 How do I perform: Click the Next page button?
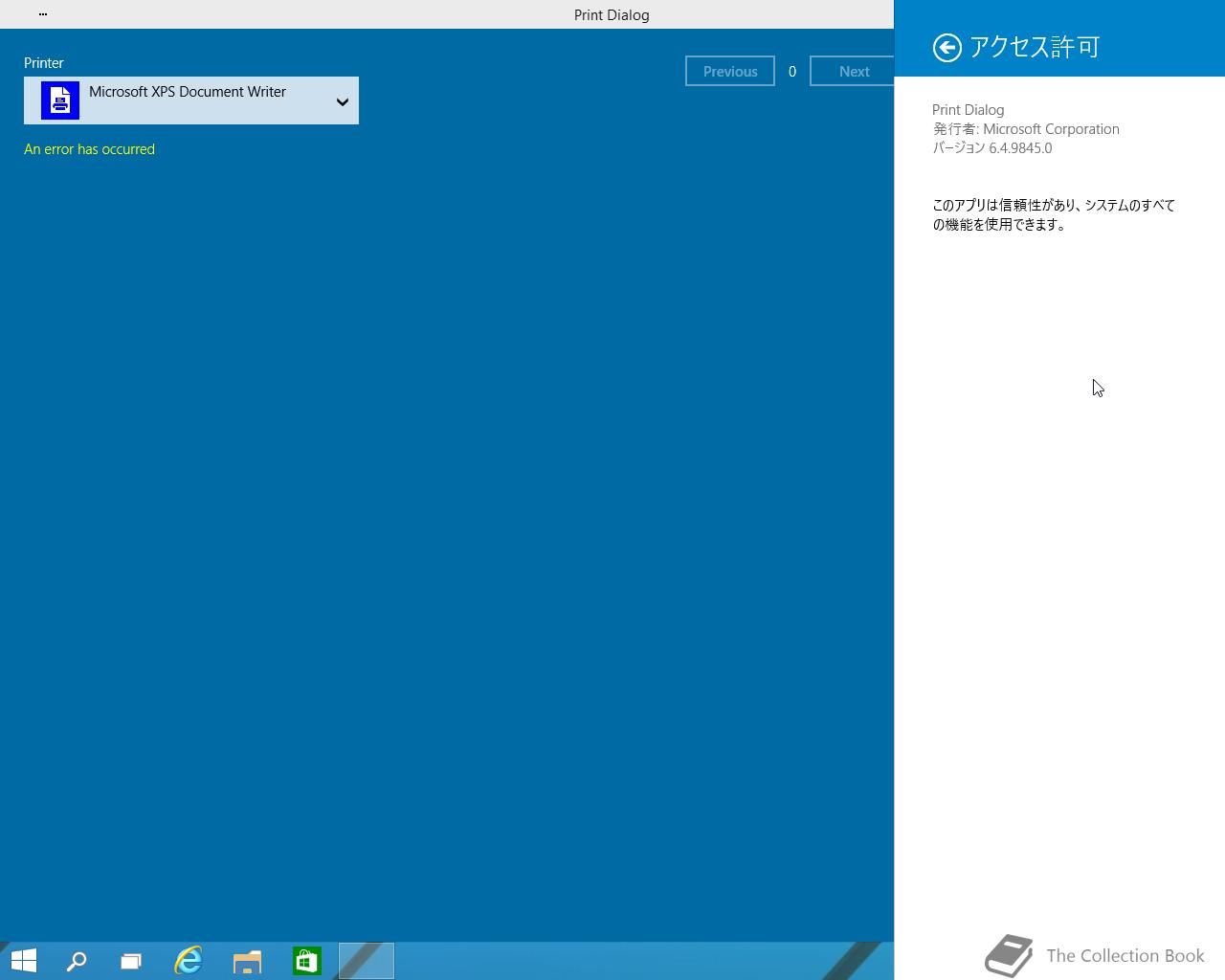(853, 71)
